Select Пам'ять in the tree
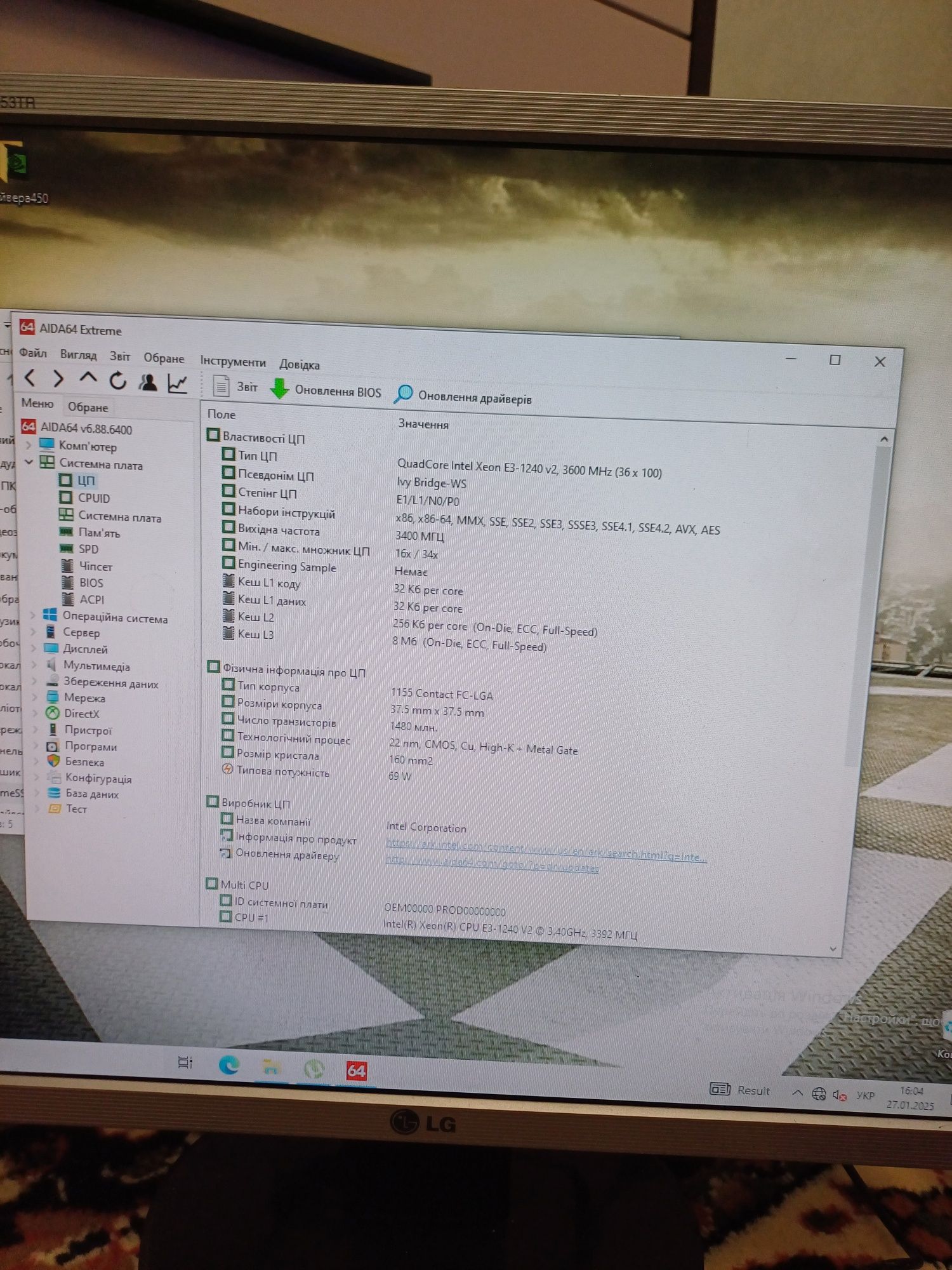Image resolution: width=952 pixels, height=1270 pixels. [x=89, y=532]
